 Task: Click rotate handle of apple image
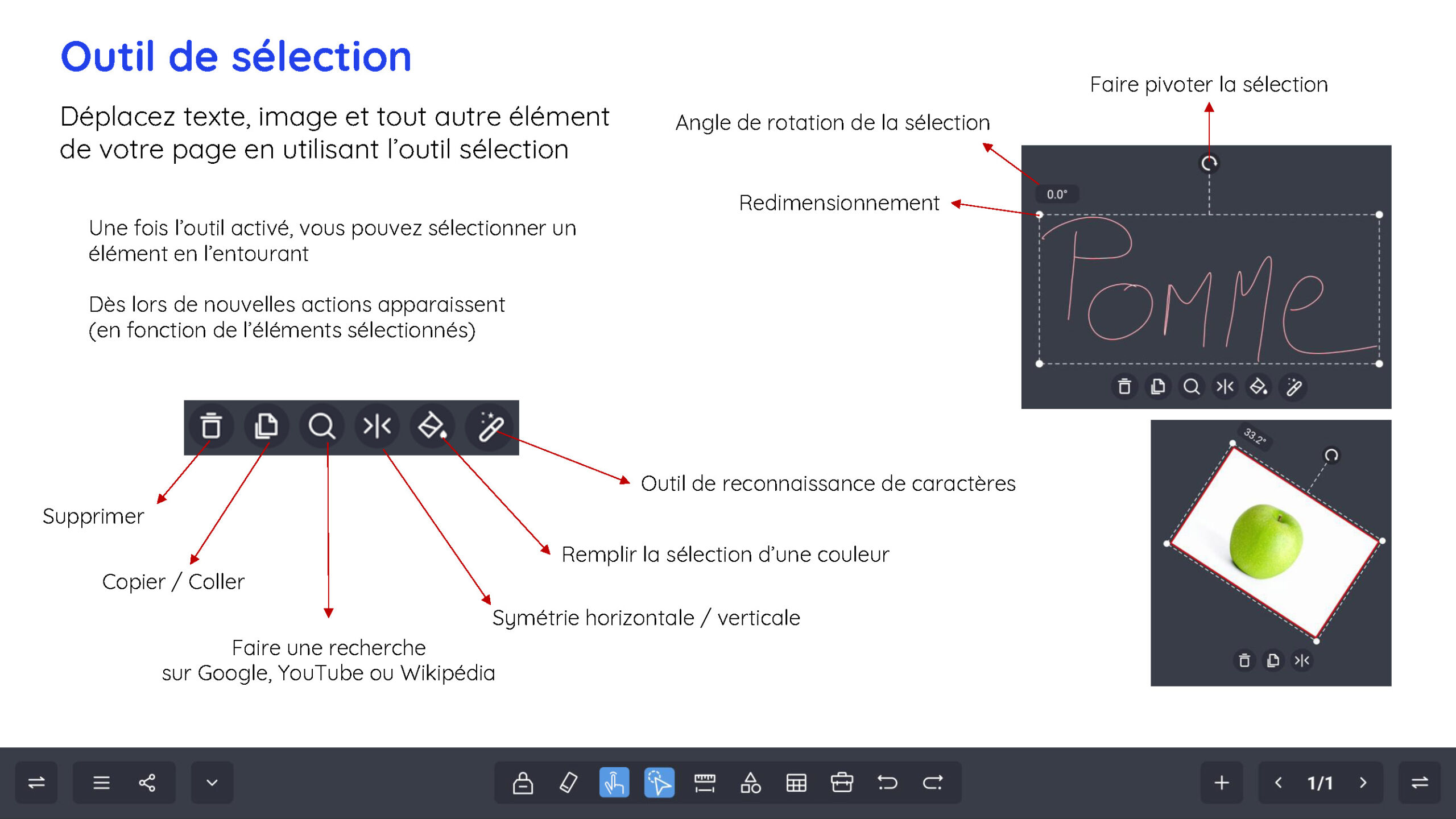tap(1331, 455)
